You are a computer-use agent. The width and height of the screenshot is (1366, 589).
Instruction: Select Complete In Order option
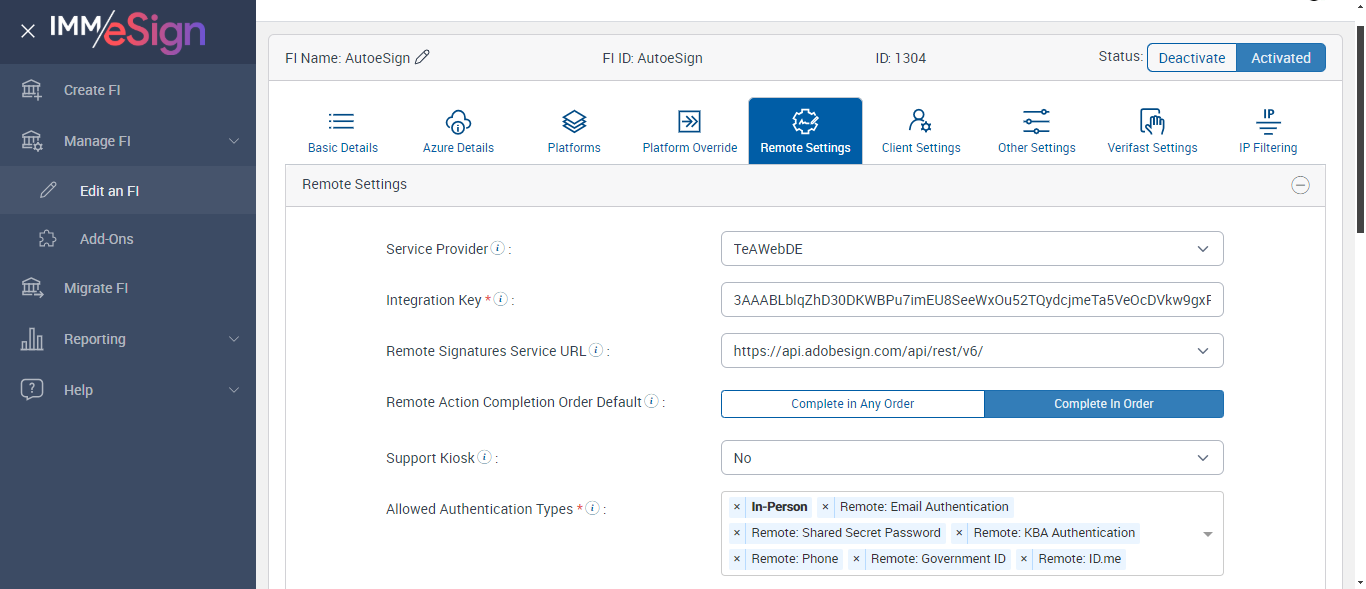pyautogui.click(x=1103, y=404)
